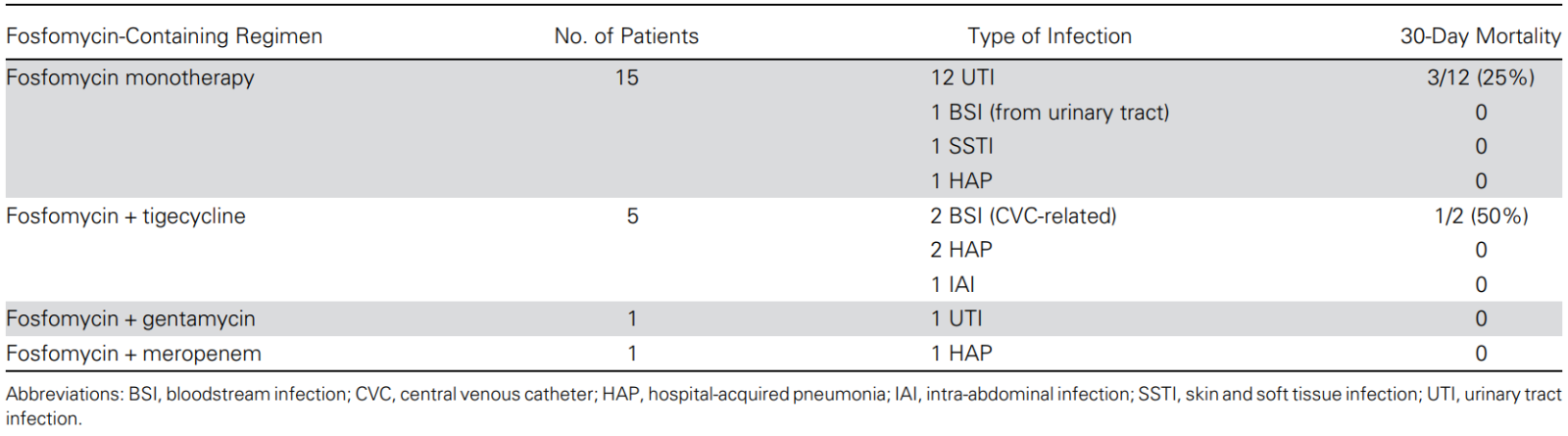Click the "1 UTI" entry for gentamycin
This screenshot has height=436, width=1568.
[x=956, y=319]
